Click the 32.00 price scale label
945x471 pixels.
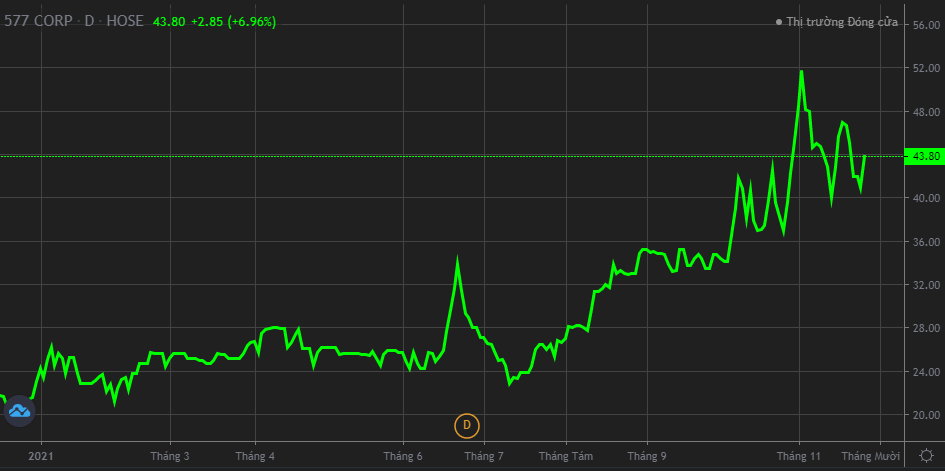coord(926,285)
